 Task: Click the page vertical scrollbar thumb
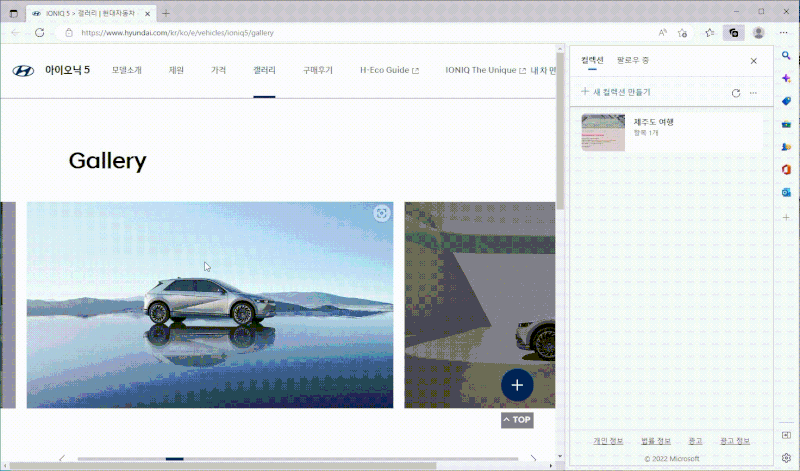(x=560, y=131)
